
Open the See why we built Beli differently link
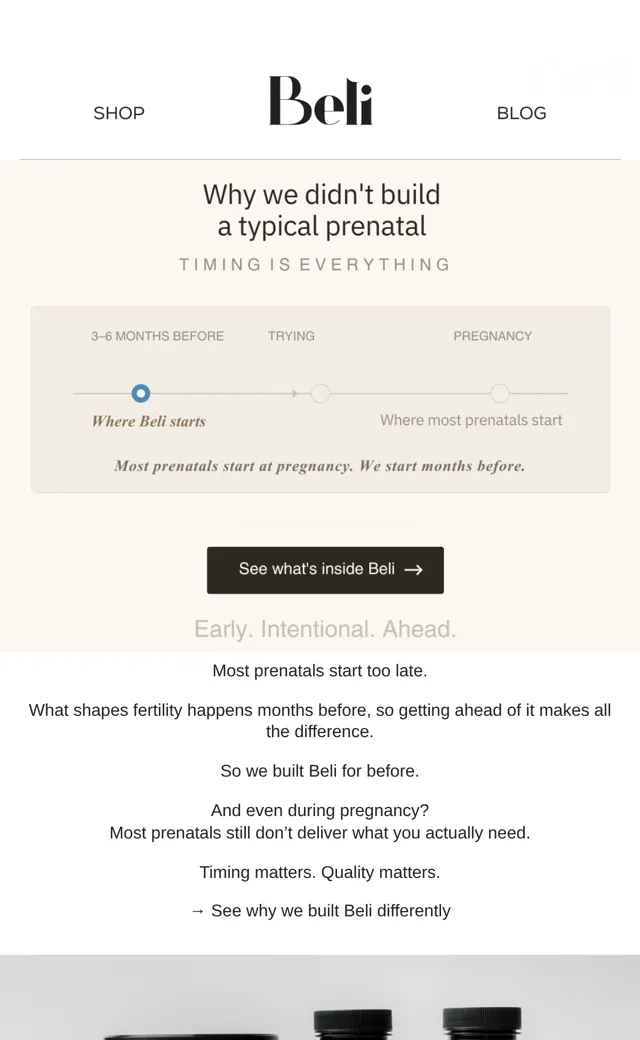pyautogui.click(x=320, y=911)
